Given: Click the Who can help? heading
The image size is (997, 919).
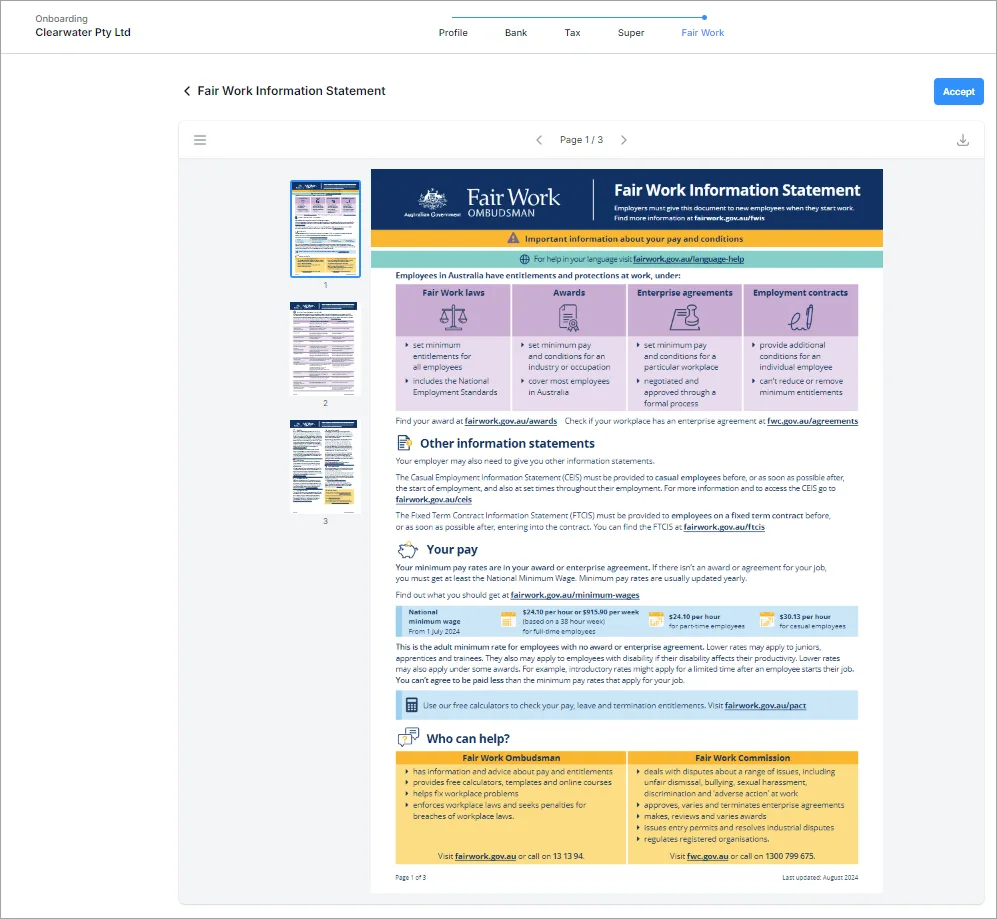Looking at the screenshot, I should [x=468, y=739].
